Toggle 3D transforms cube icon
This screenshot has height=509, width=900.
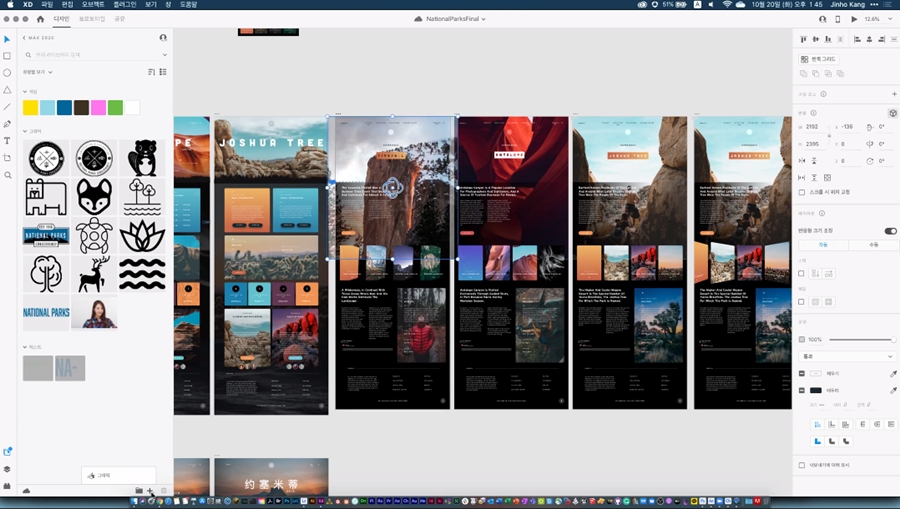coord(893,113)
